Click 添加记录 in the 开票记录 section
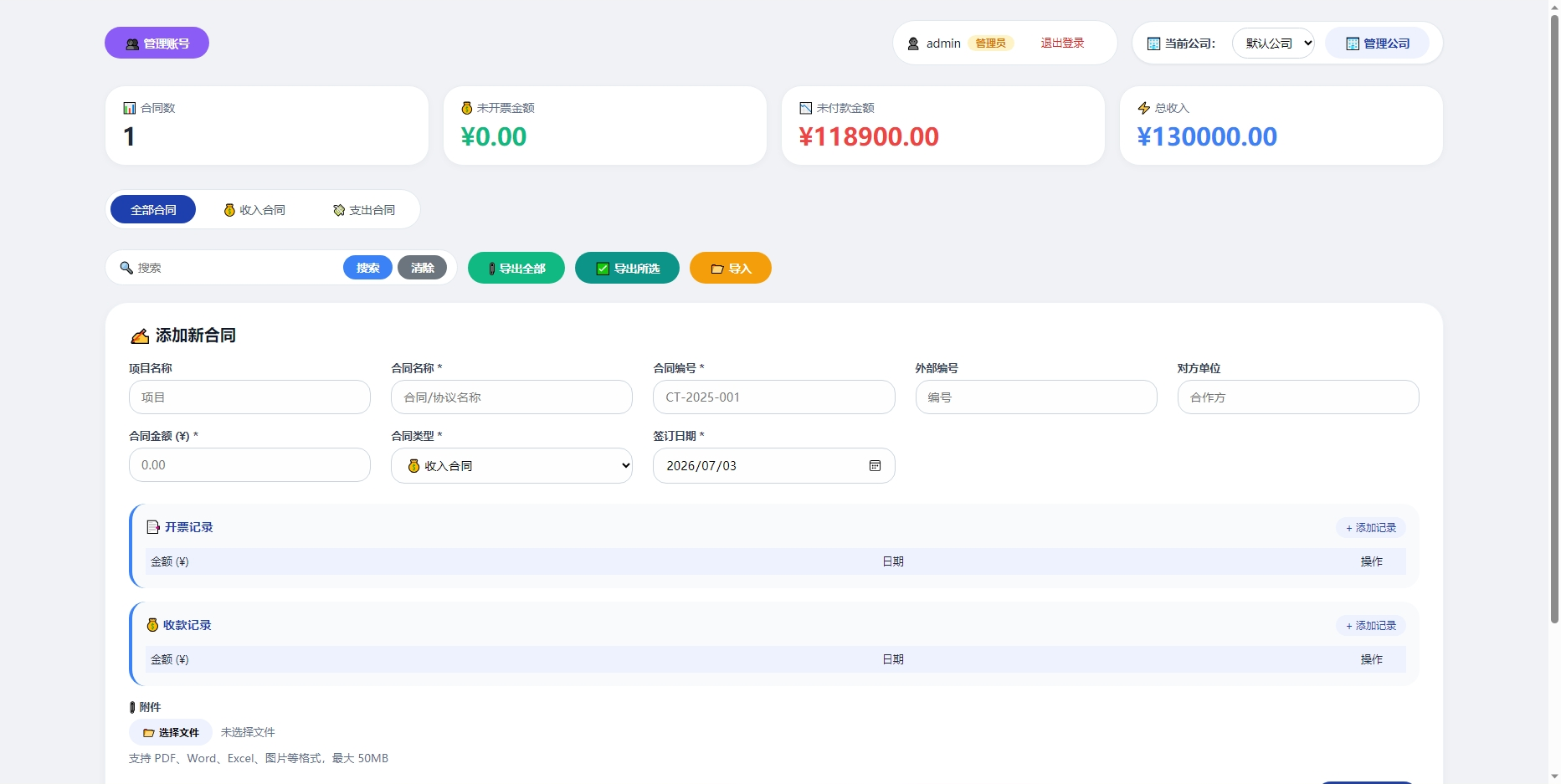This screenshot has height=784, width=1561. (1371, 528)
